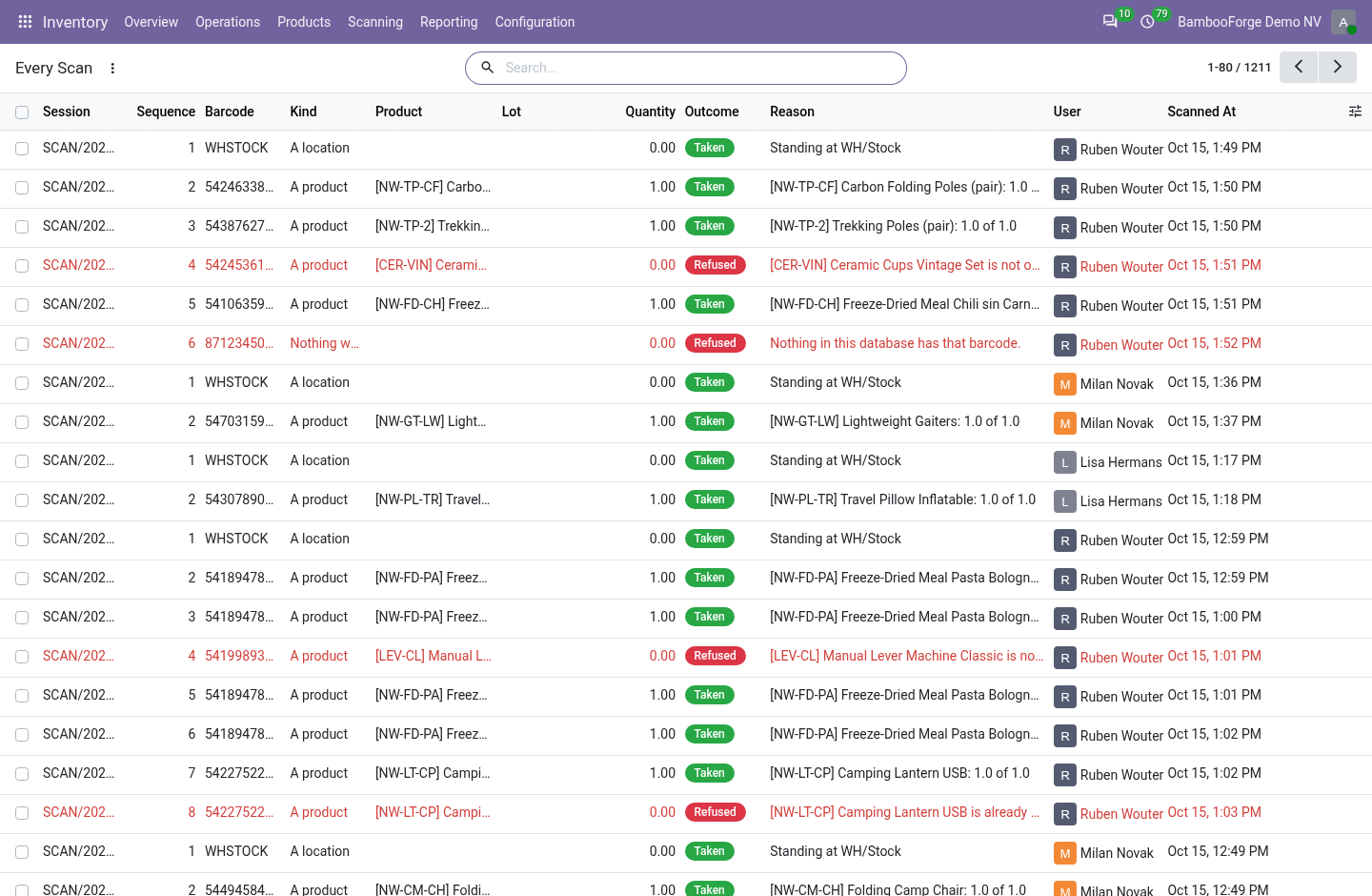Go to the next page of records
The height and width of the screenshot is (896, 1372).
pos(1338,68)
